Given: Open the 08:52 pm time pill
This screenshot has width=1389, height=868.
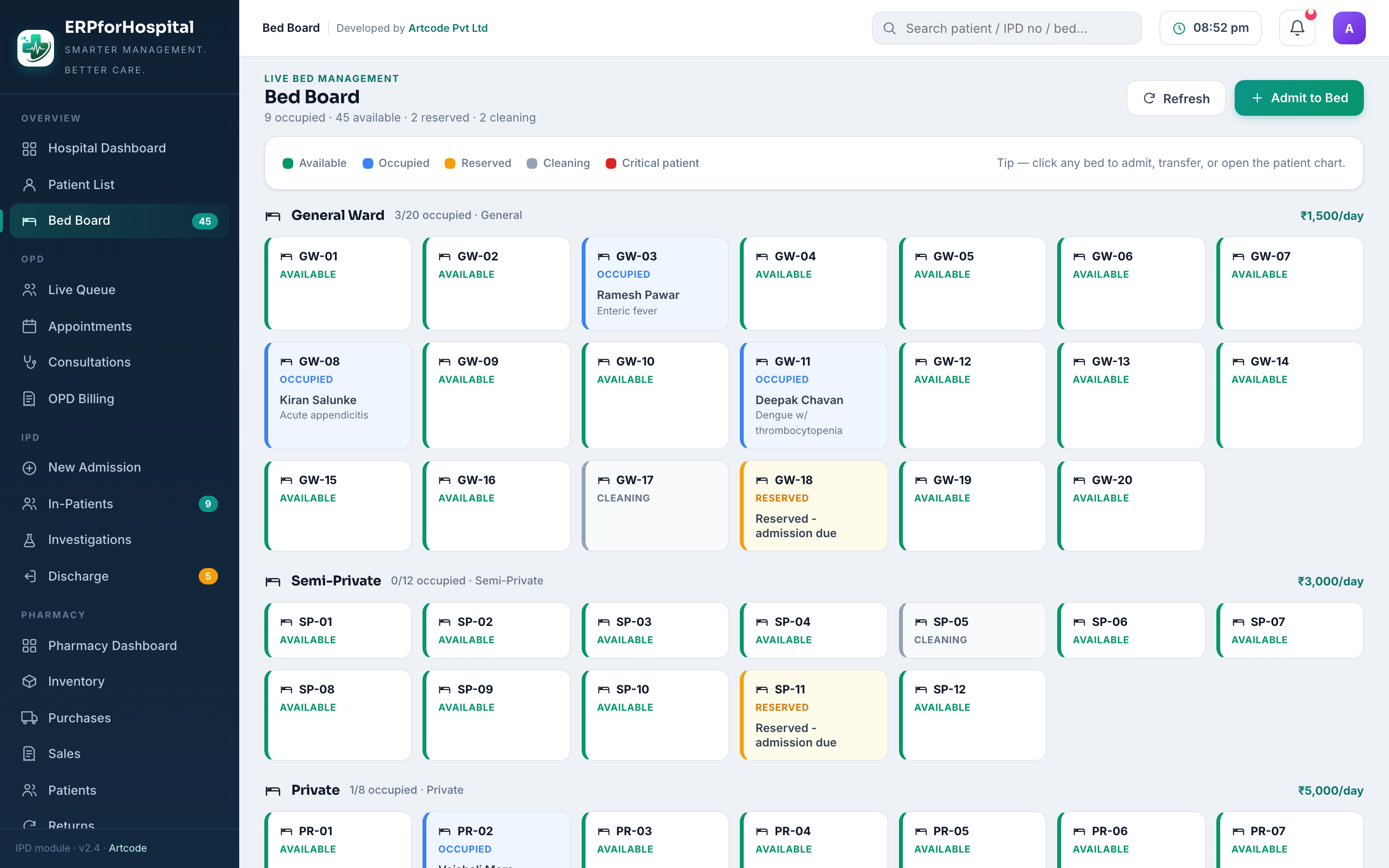Looking at the screenshot, I should point(1210,28).
